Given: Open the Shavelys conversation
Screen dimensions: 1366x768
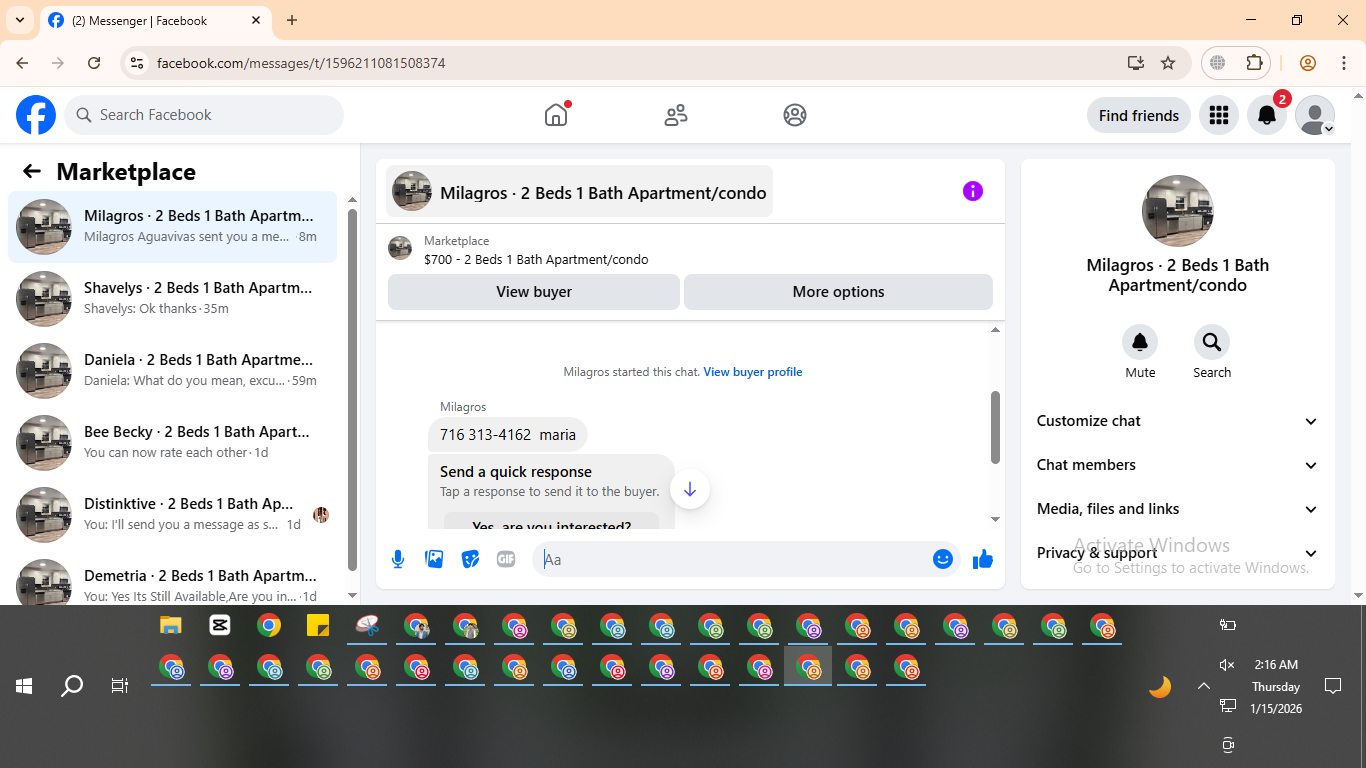Looking at the screenshot, I should coord(173,299).
